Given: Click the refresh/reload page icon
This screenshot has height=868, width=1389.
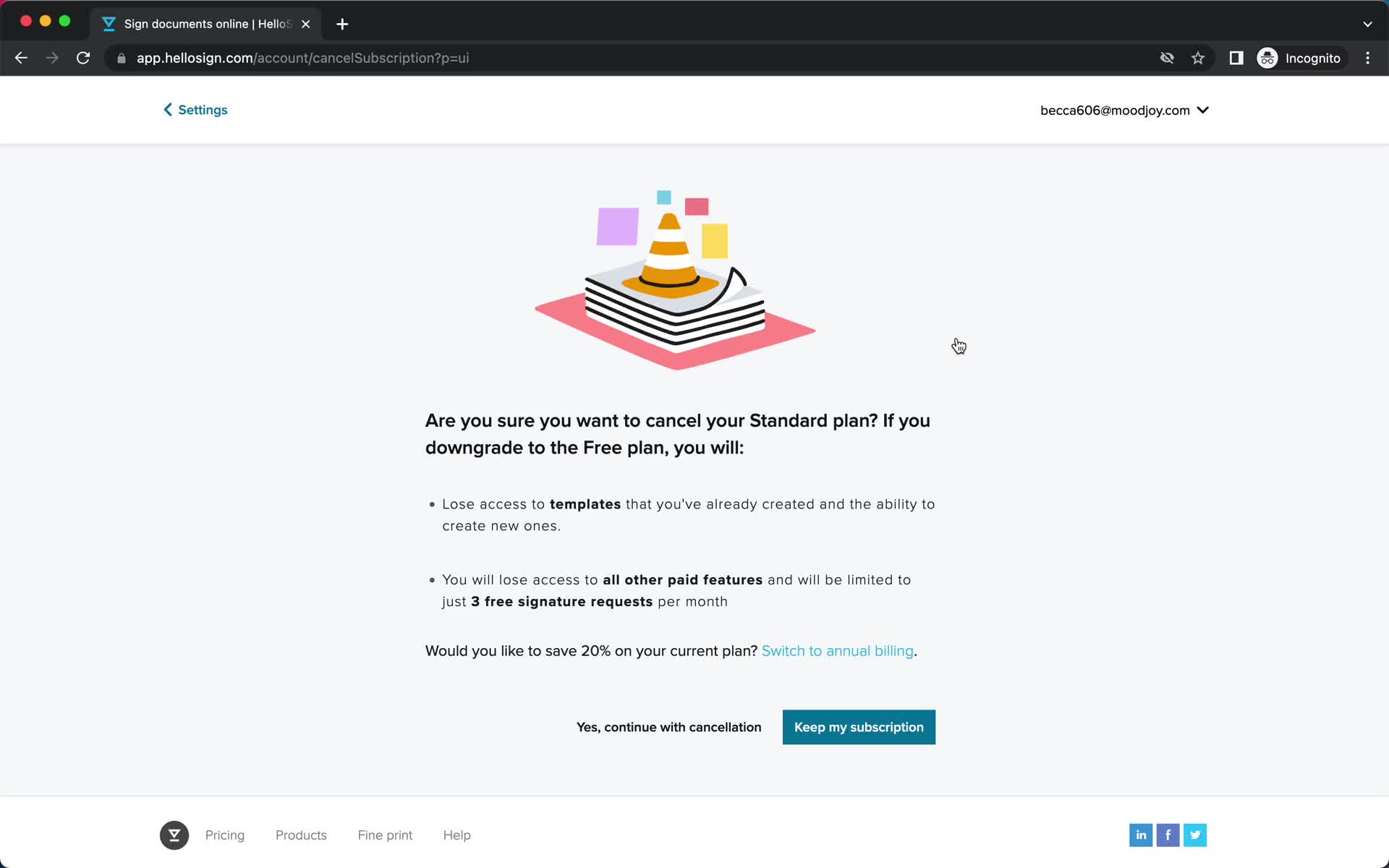Looking at the screenshot, I should pyautogui.click(x=85, y=57).
